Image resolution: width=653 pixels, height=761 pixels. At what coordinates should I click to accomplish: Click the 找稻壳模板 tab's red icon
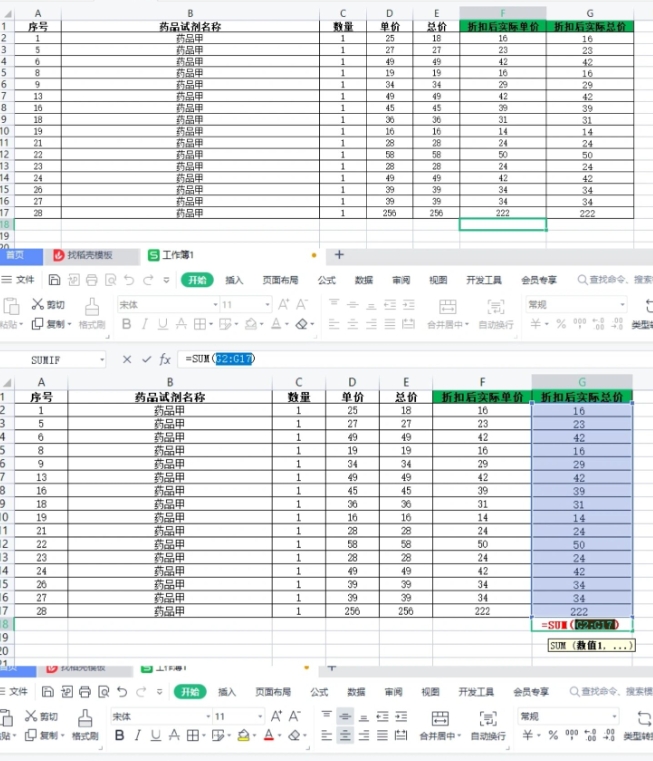pyautogui.click(x=59, y=255)
